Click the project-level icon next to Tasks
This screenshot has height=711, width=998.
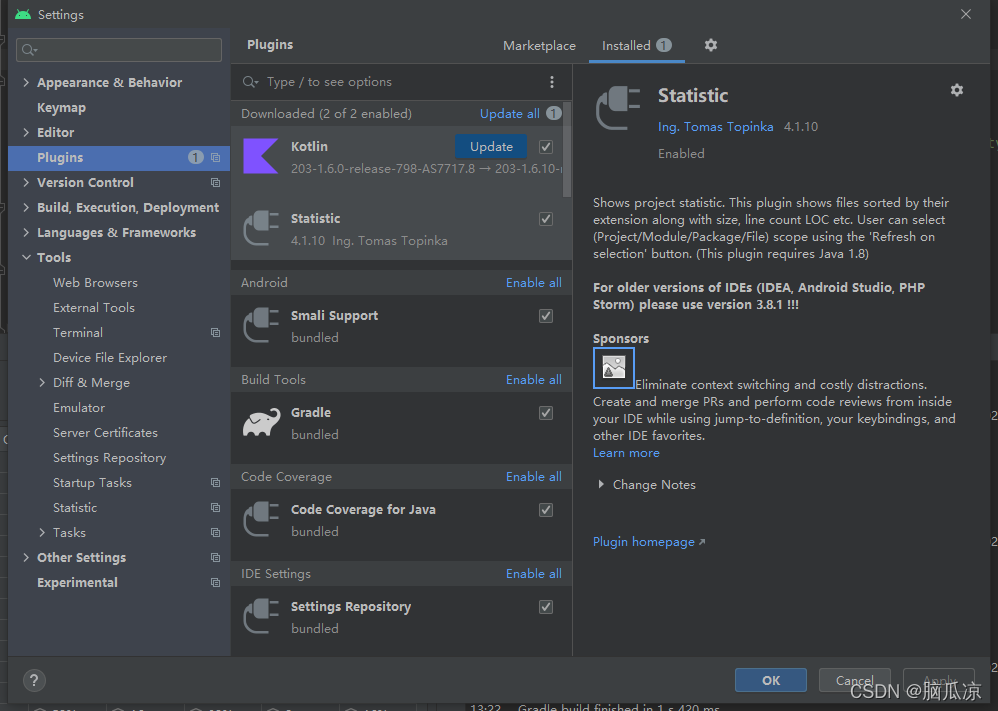(216, 533)
